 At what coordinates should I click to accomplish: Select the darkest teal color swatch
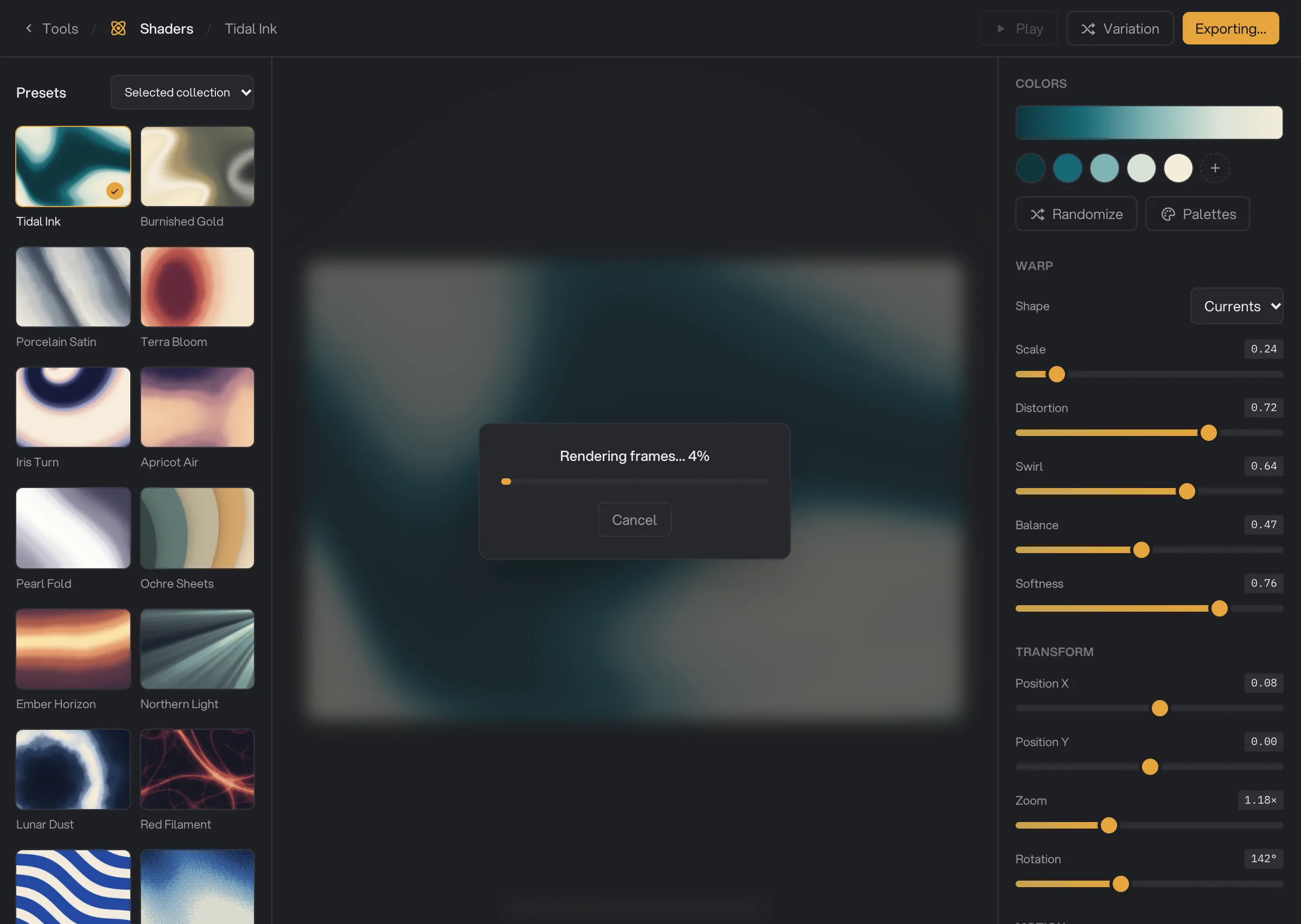click(1030, 168)
